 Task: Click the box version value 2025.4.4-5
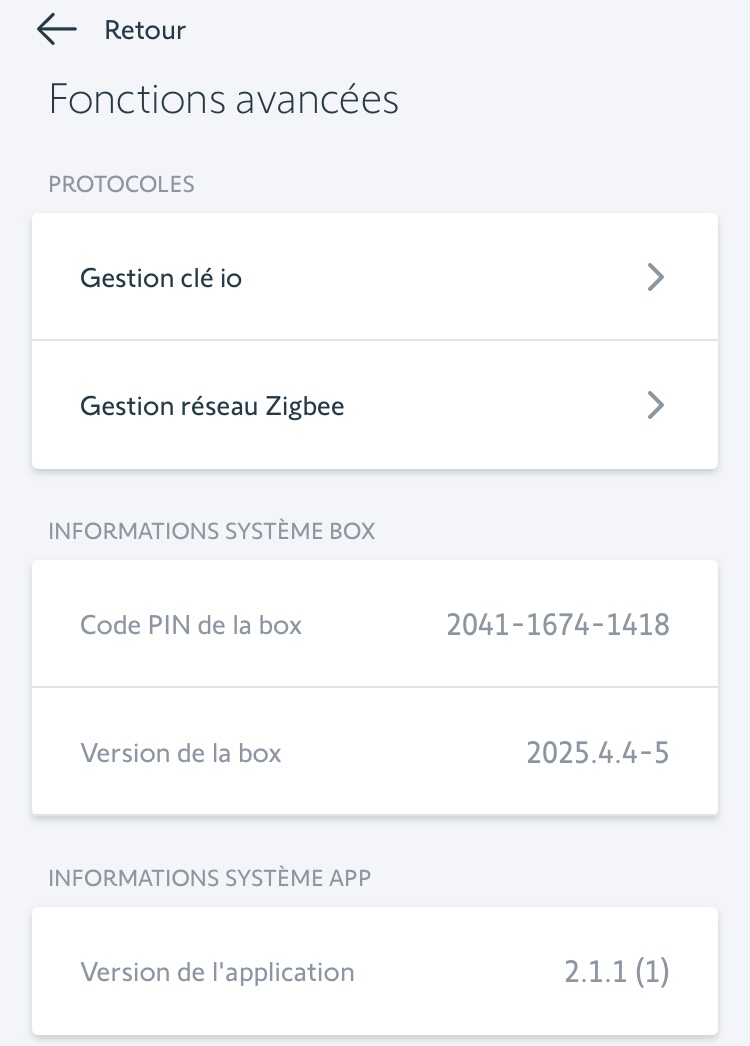(598, 753)
